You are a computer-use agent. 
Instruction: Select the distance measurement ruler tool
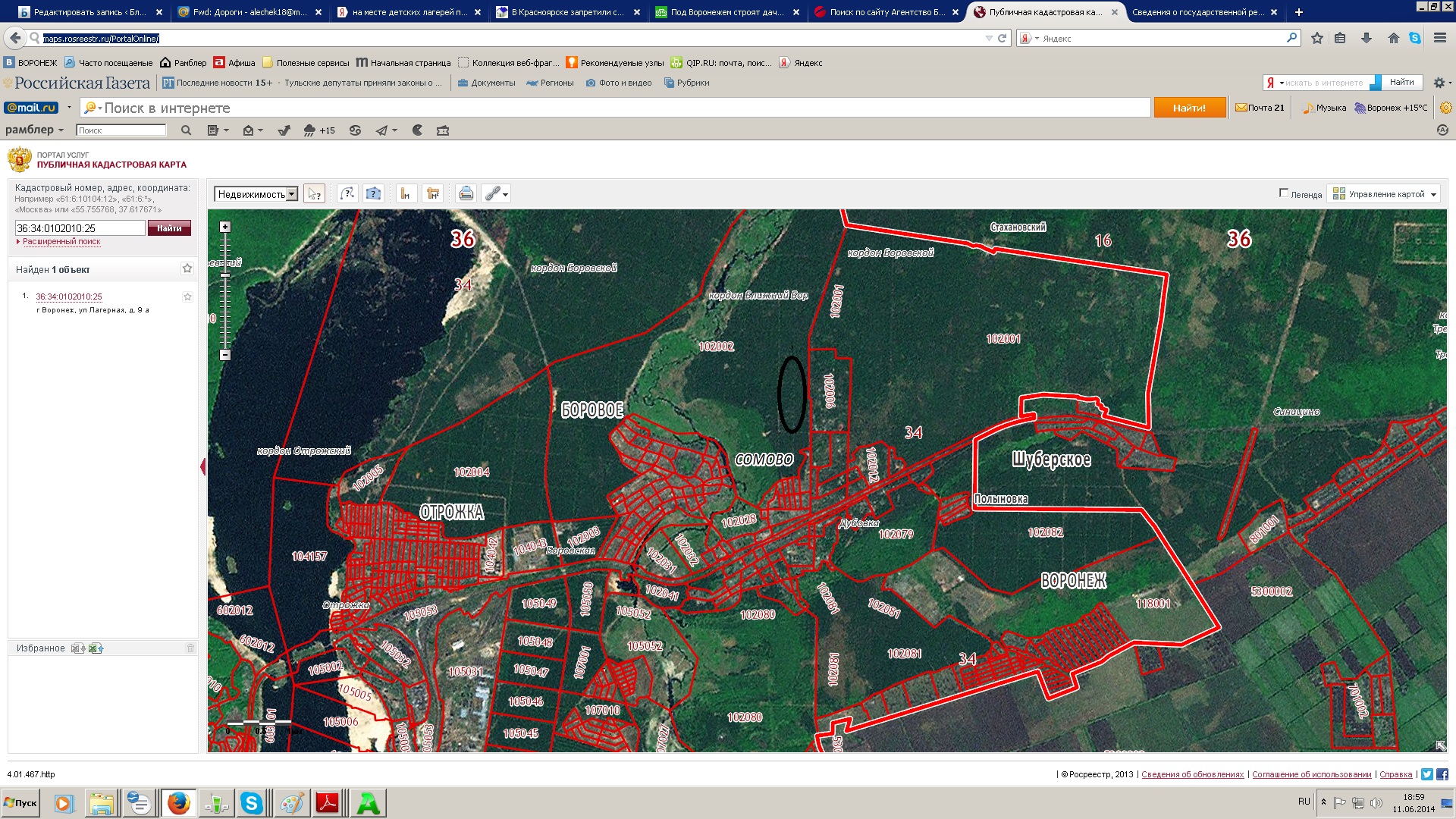coord(406,194)
